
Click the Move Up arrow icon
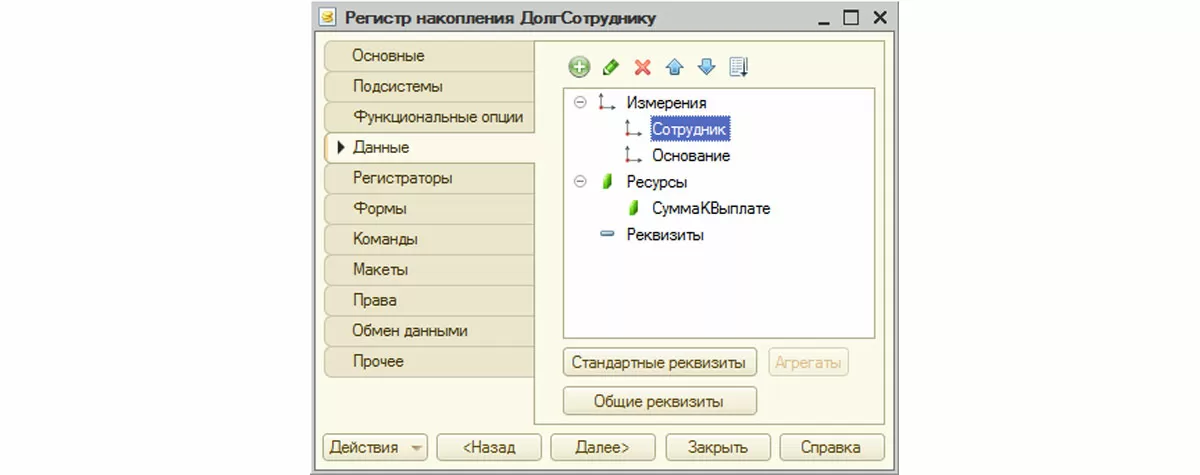tap(675, 67)
